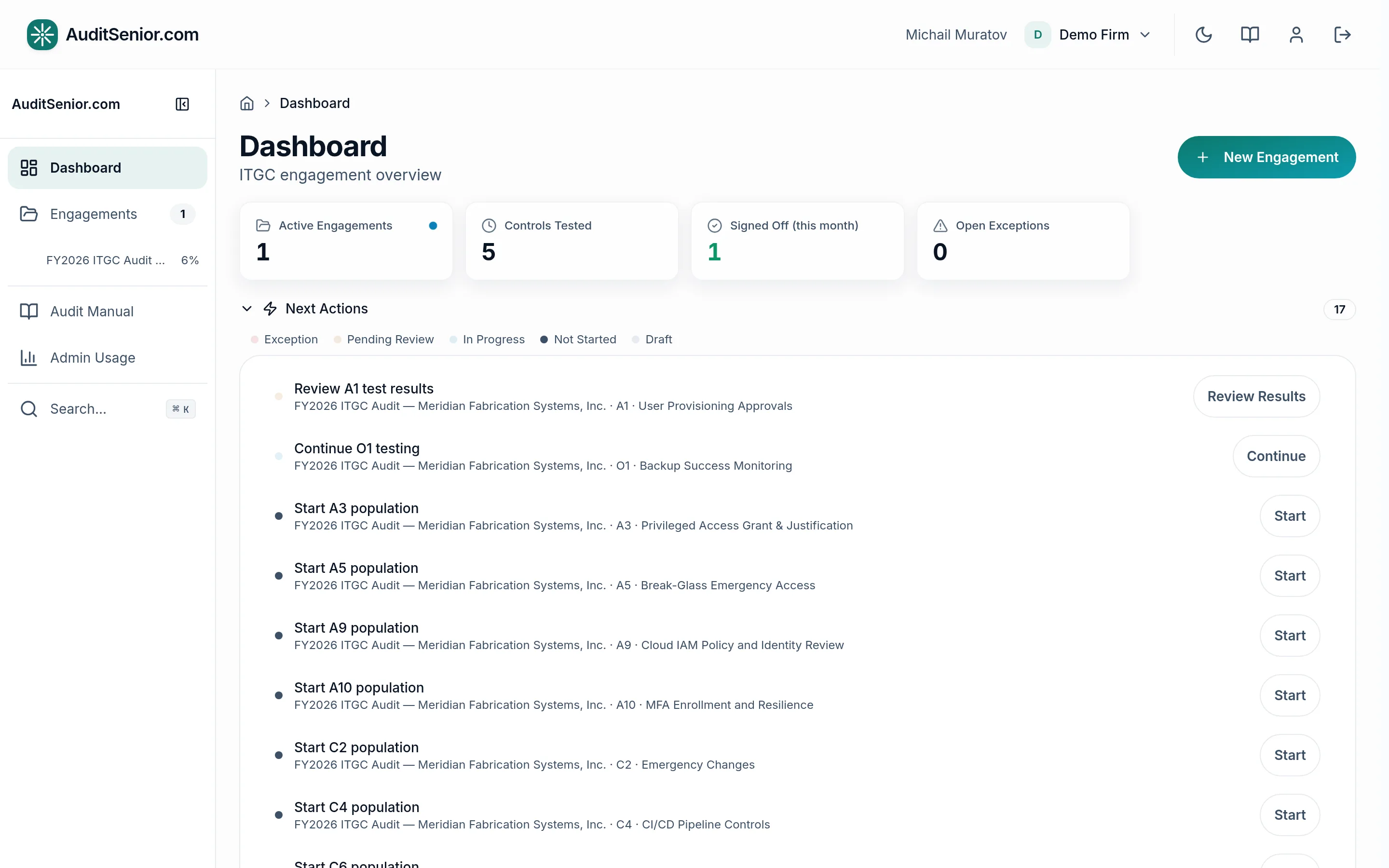Viewport: 1389px width, 868px height.
Task: Click Start for C2 population
Action: point(1290,755)
